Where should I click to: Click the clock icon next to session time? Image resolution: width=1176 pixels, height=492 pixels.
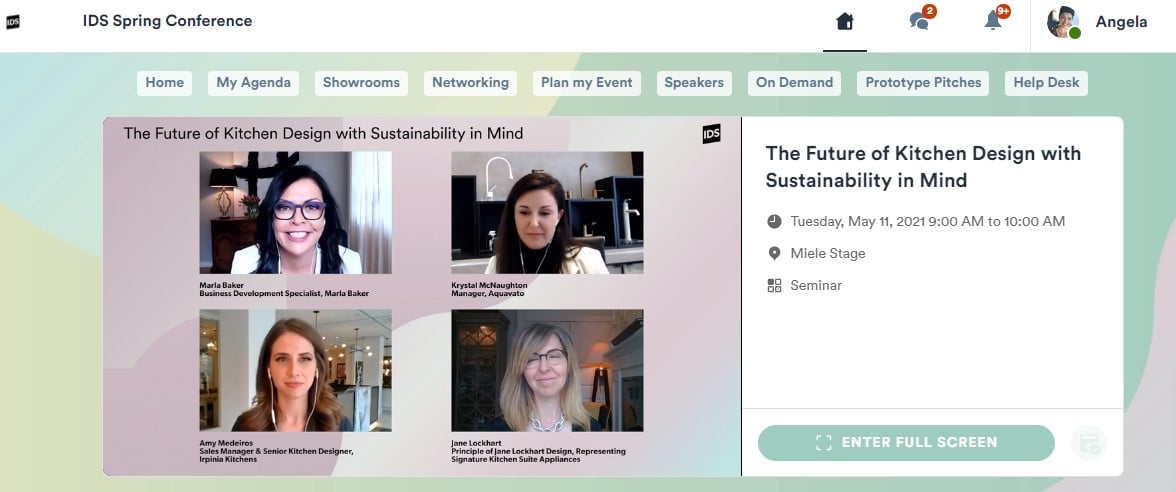[x=774, y=221]
